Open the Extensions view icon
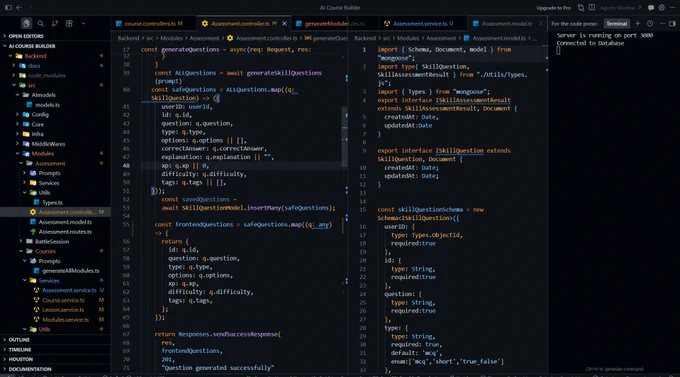This screenshot has width=680, height=377. pos(69,23)
